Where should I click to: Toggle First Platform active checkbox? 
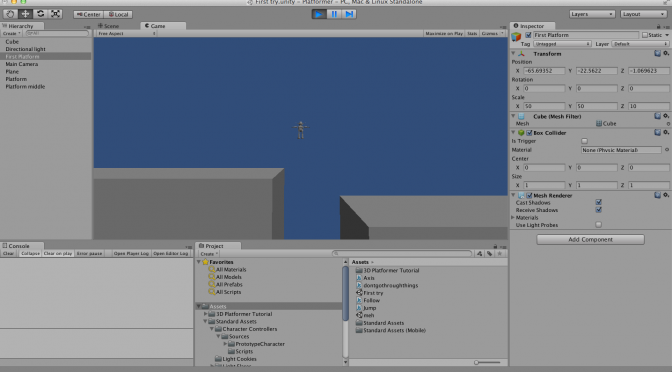tap(528, 35)
